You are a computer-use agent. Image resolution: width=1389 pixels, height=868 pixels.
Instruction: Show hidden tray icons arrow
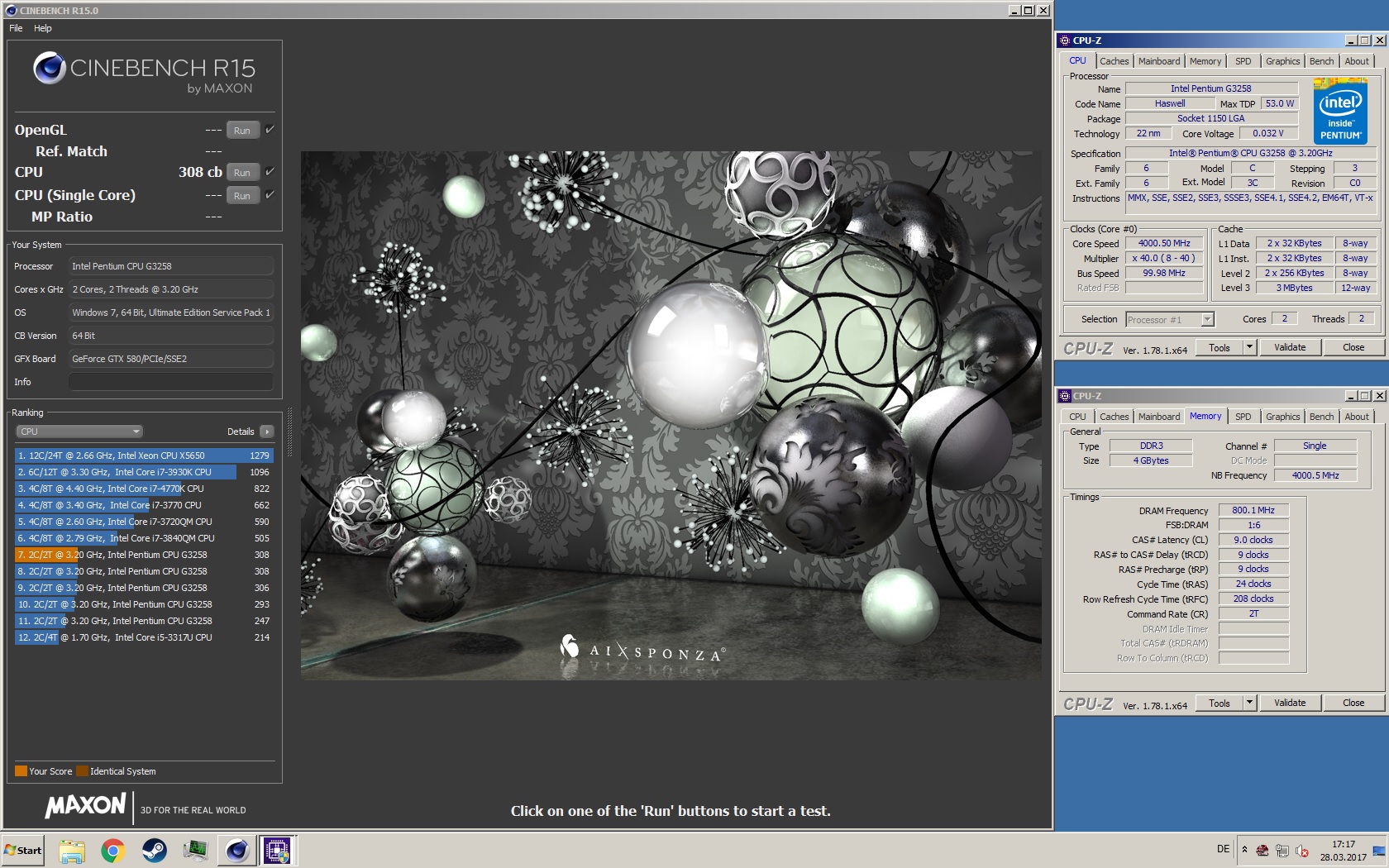[1244, 850]
